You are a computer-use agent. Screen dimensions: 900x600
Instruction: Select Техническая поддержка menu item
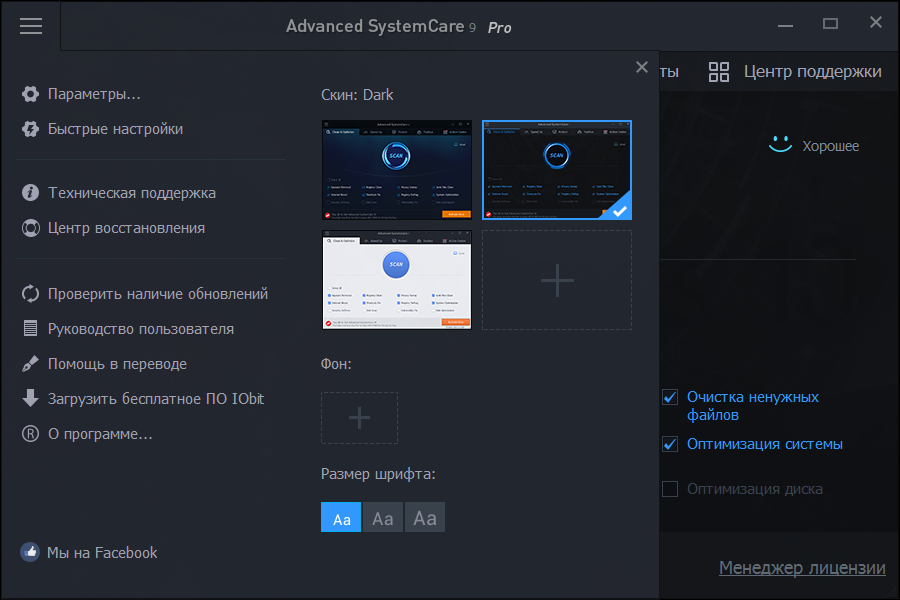[x=132, y=193]
